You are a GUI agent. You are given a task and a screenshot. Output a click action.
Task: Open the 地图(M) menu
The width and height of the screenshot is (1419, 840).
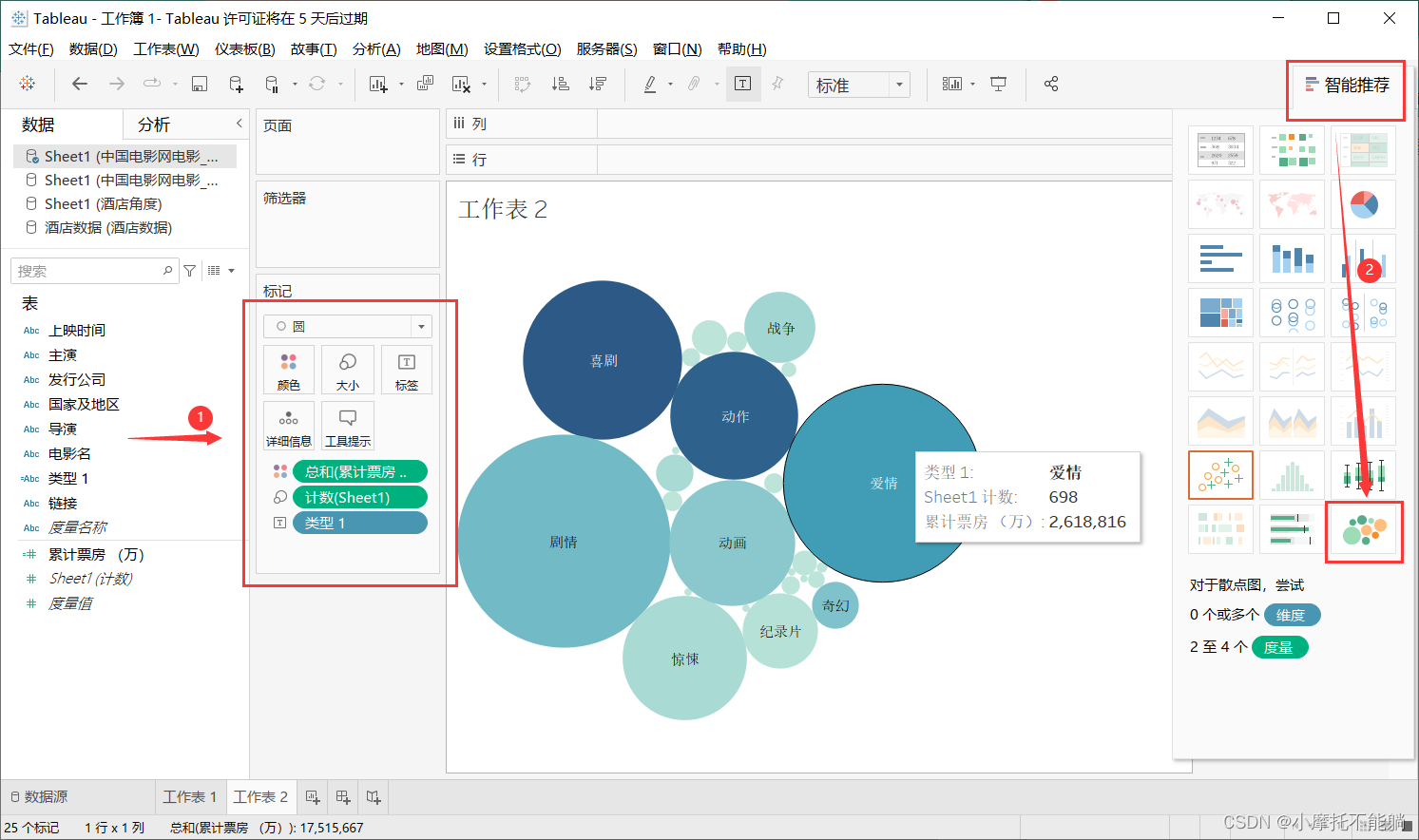(442, 48)
